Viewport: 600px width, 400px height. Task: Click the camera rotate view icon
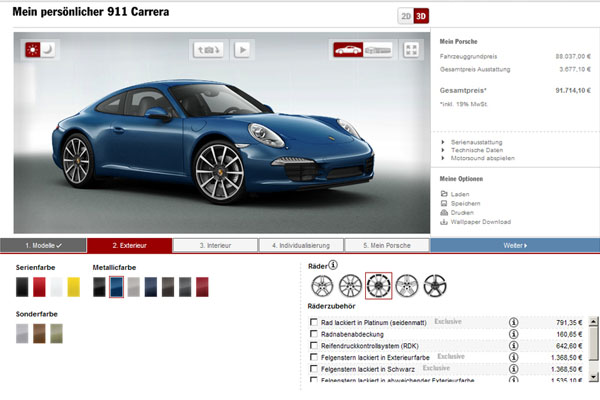(211, 48)
